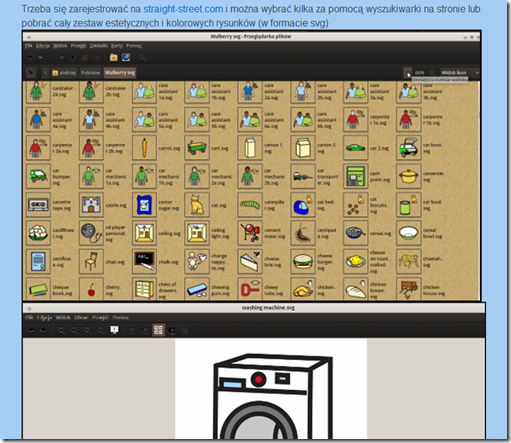Increase the view size right of 66%
The width and height of the screenshot is (511, 443).
[x=432, y=73]
